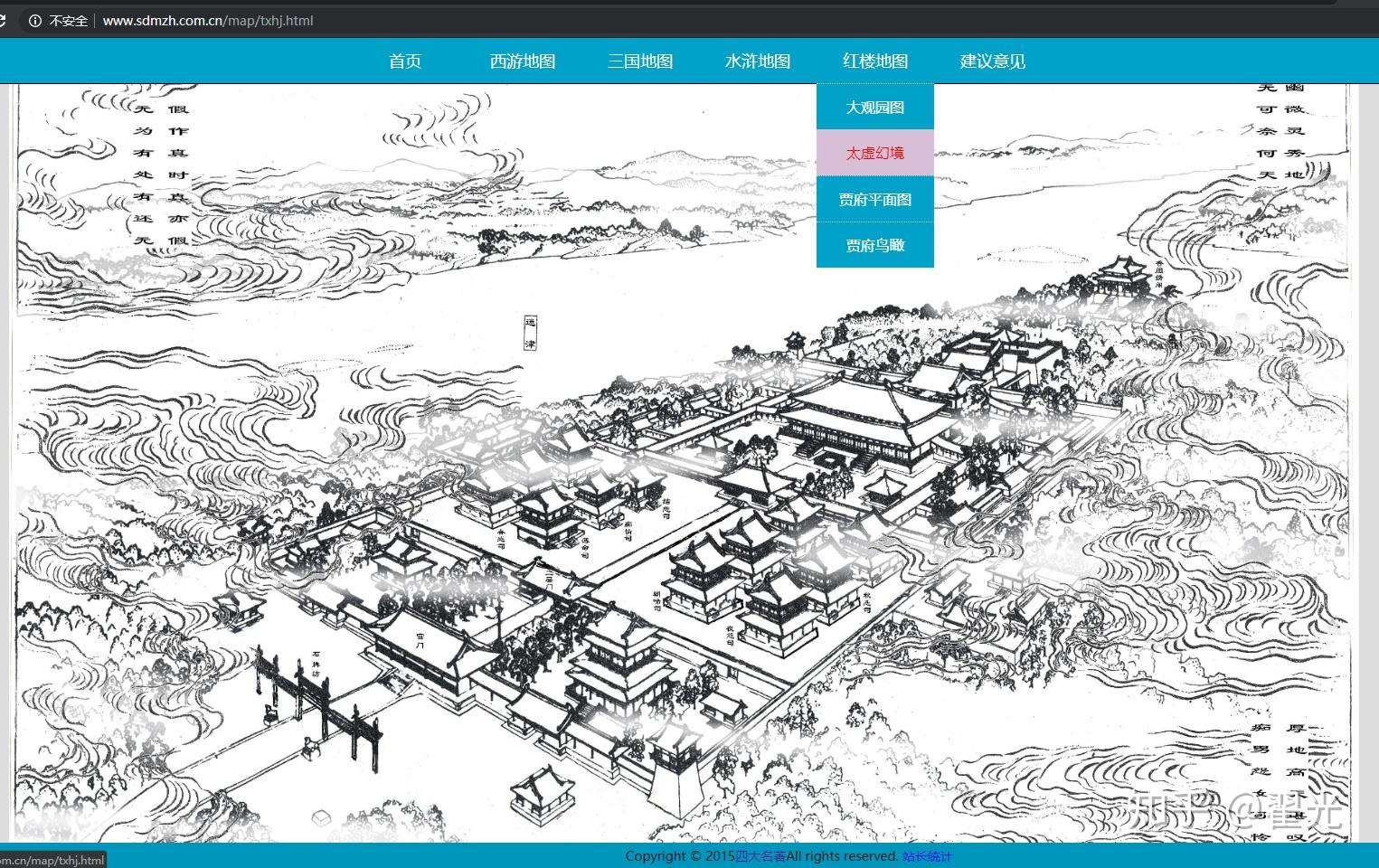
Task: Open the 首页 menu item
Action: [x=405, y=61]
